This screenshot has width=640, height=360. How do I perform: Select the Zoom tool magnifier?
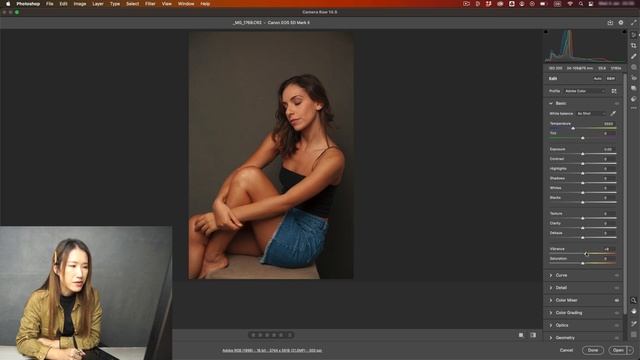633,300
